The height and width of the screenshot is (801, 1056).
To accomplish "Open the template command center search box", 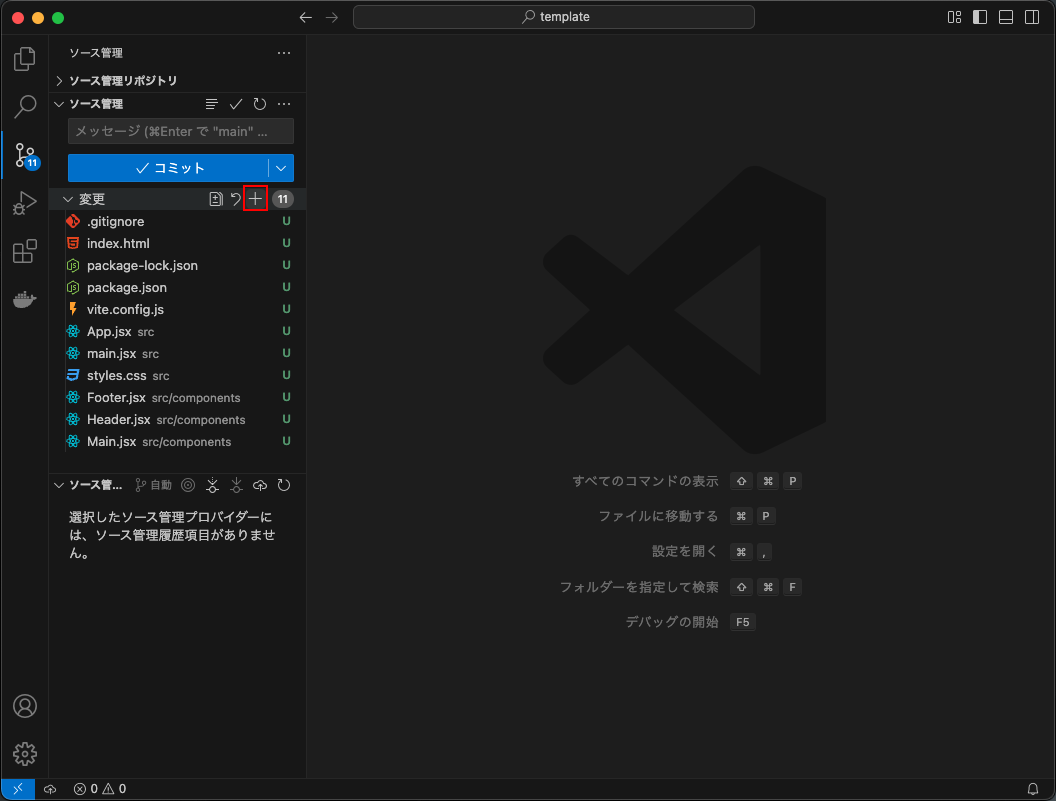I will (x=554, y=17).
